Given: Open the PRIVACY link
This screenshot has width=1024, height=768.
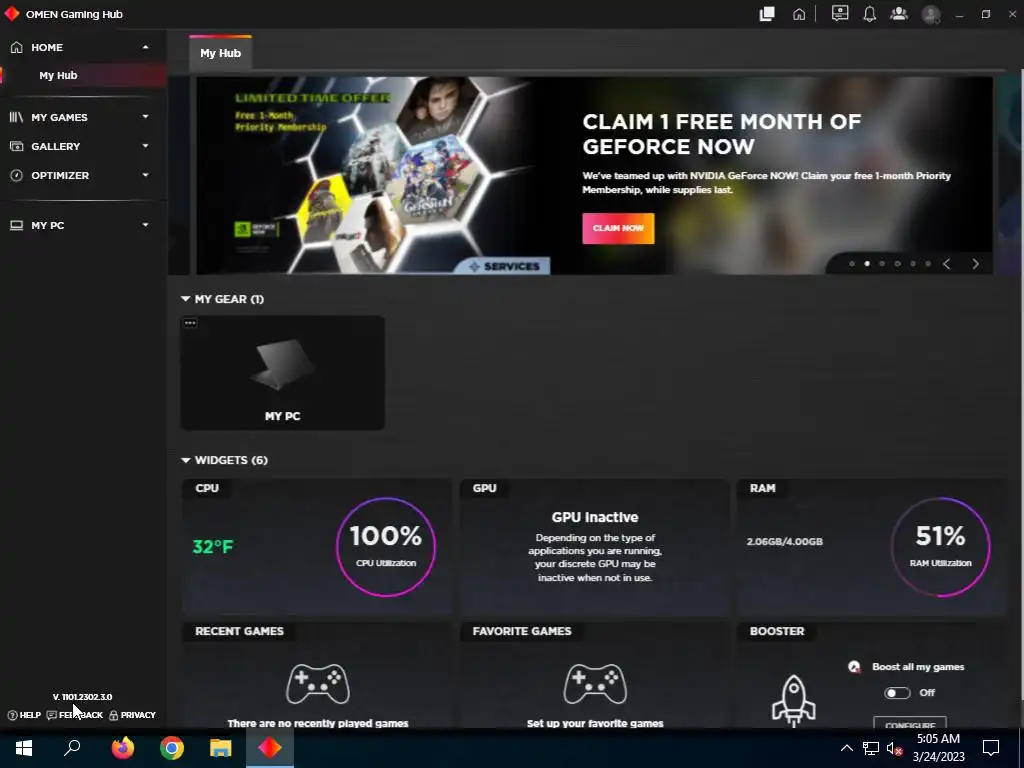Looking at the screenshot, I should [133, 715].
